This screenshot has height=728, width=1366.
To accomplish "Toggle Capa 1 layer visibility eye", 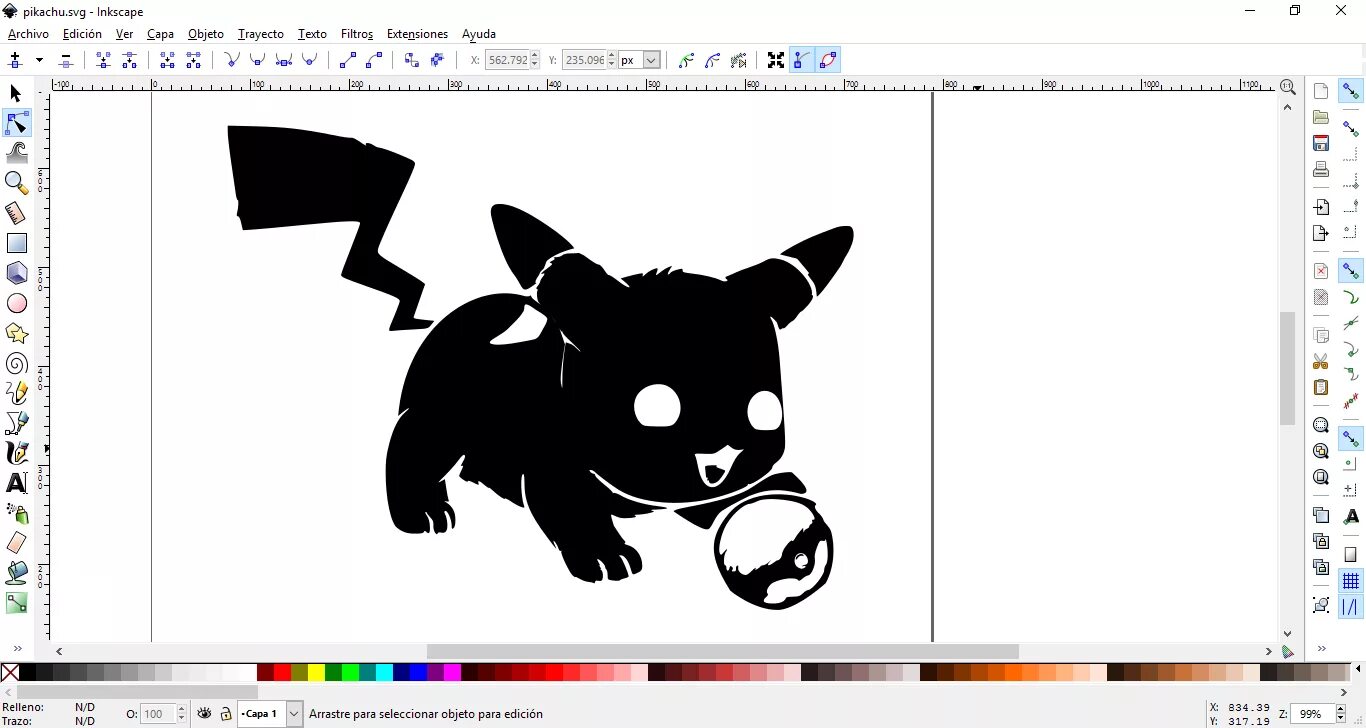I will pos(204,714).
